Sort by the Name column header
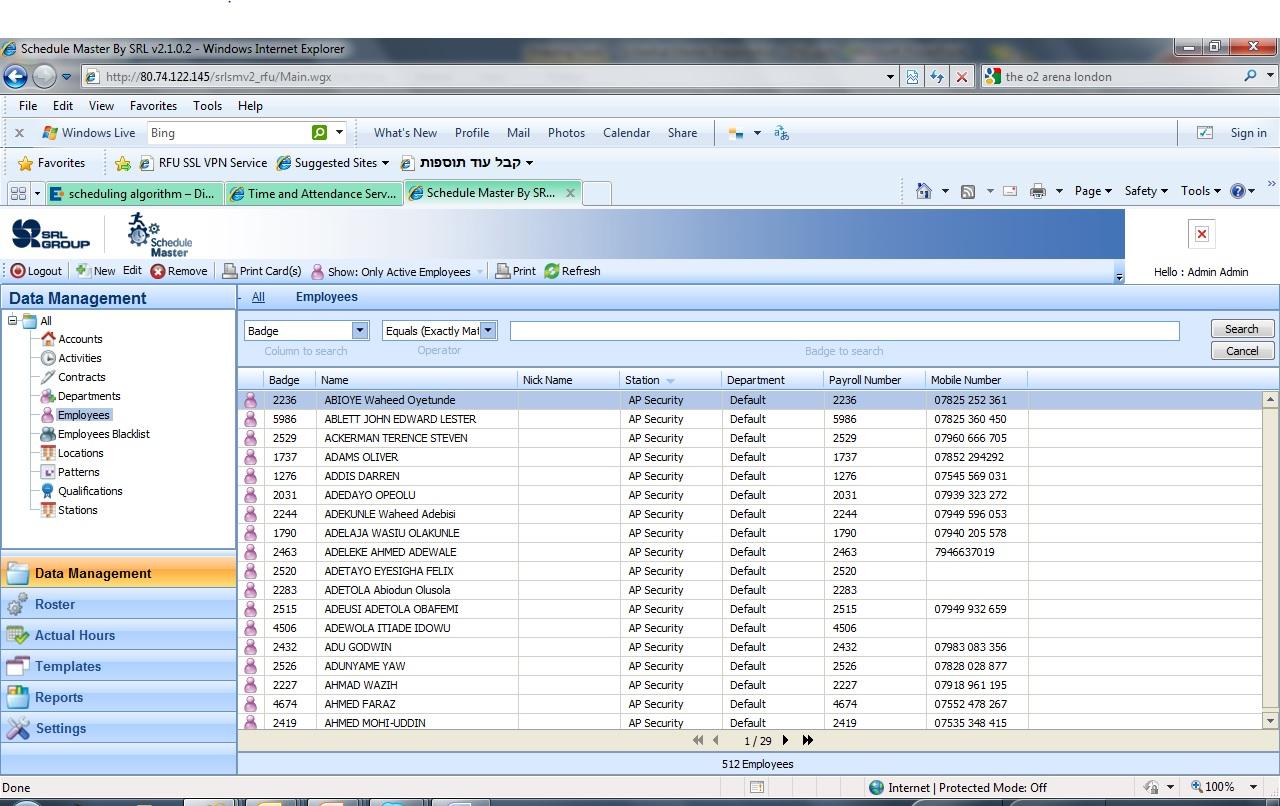 (x=416, y=380)
